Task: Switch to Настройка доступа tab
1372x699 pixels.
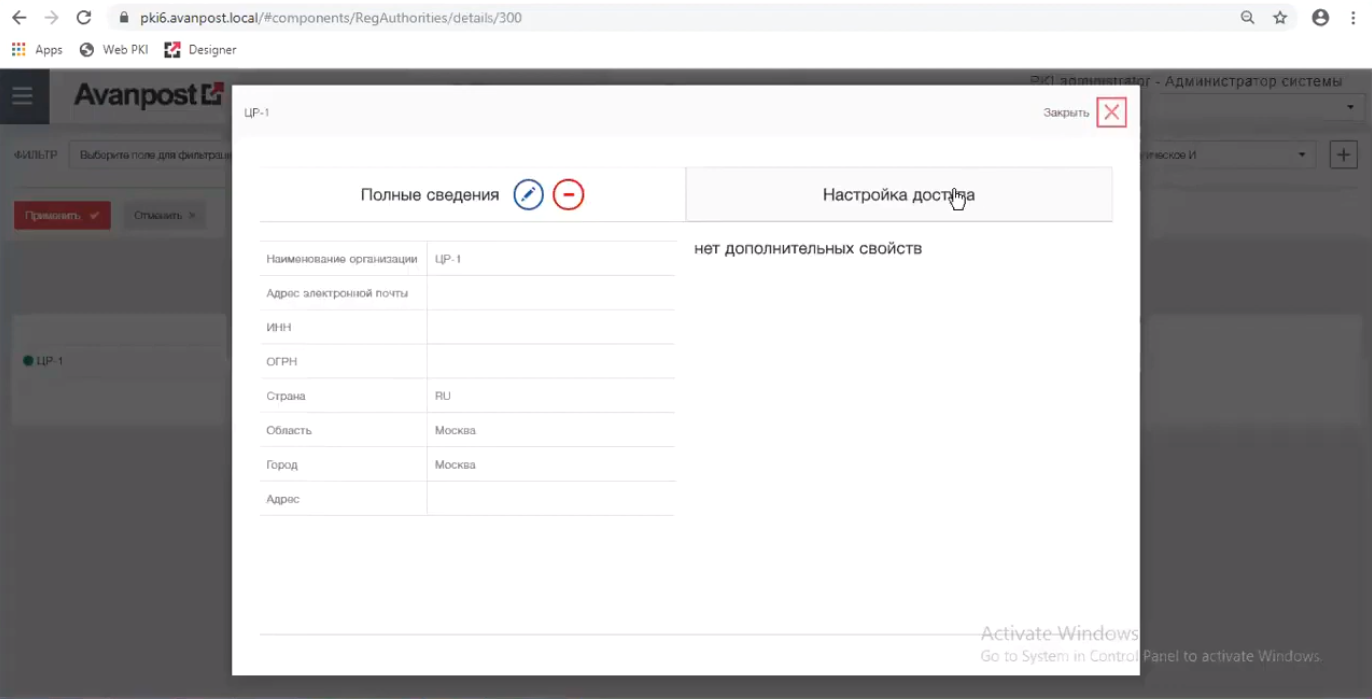Action: (x=899, y=194)
